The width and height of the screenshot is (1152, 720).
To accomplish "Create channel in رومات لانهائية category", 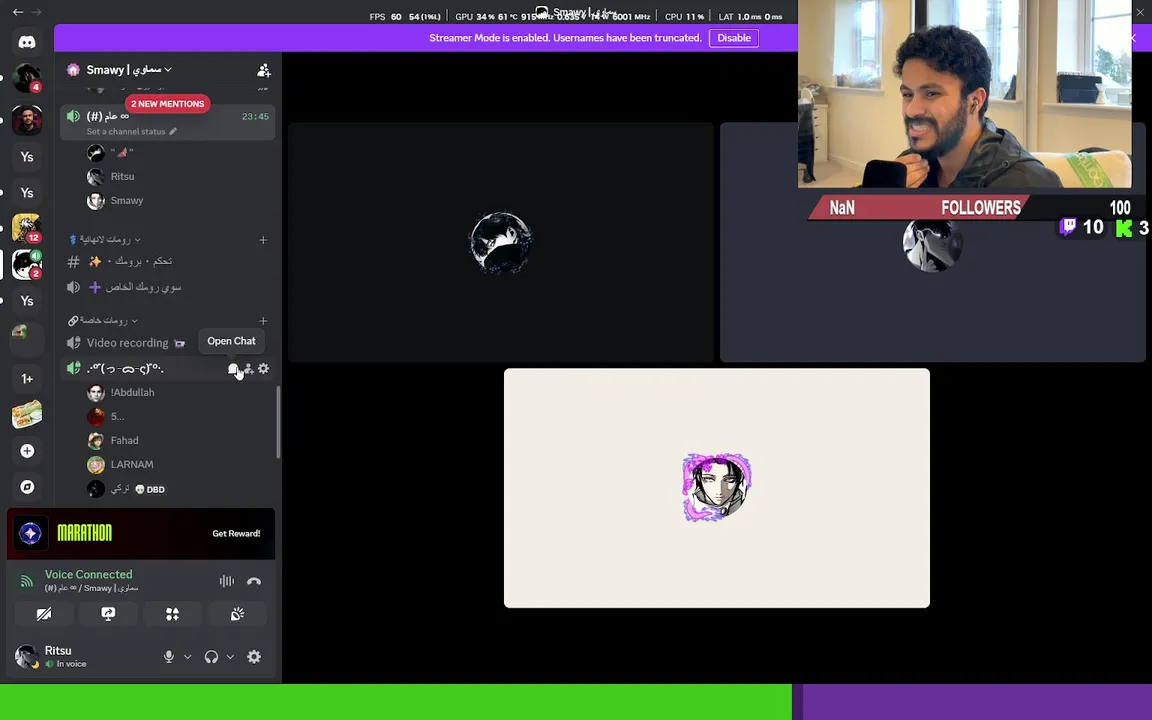I will (263, 240).
